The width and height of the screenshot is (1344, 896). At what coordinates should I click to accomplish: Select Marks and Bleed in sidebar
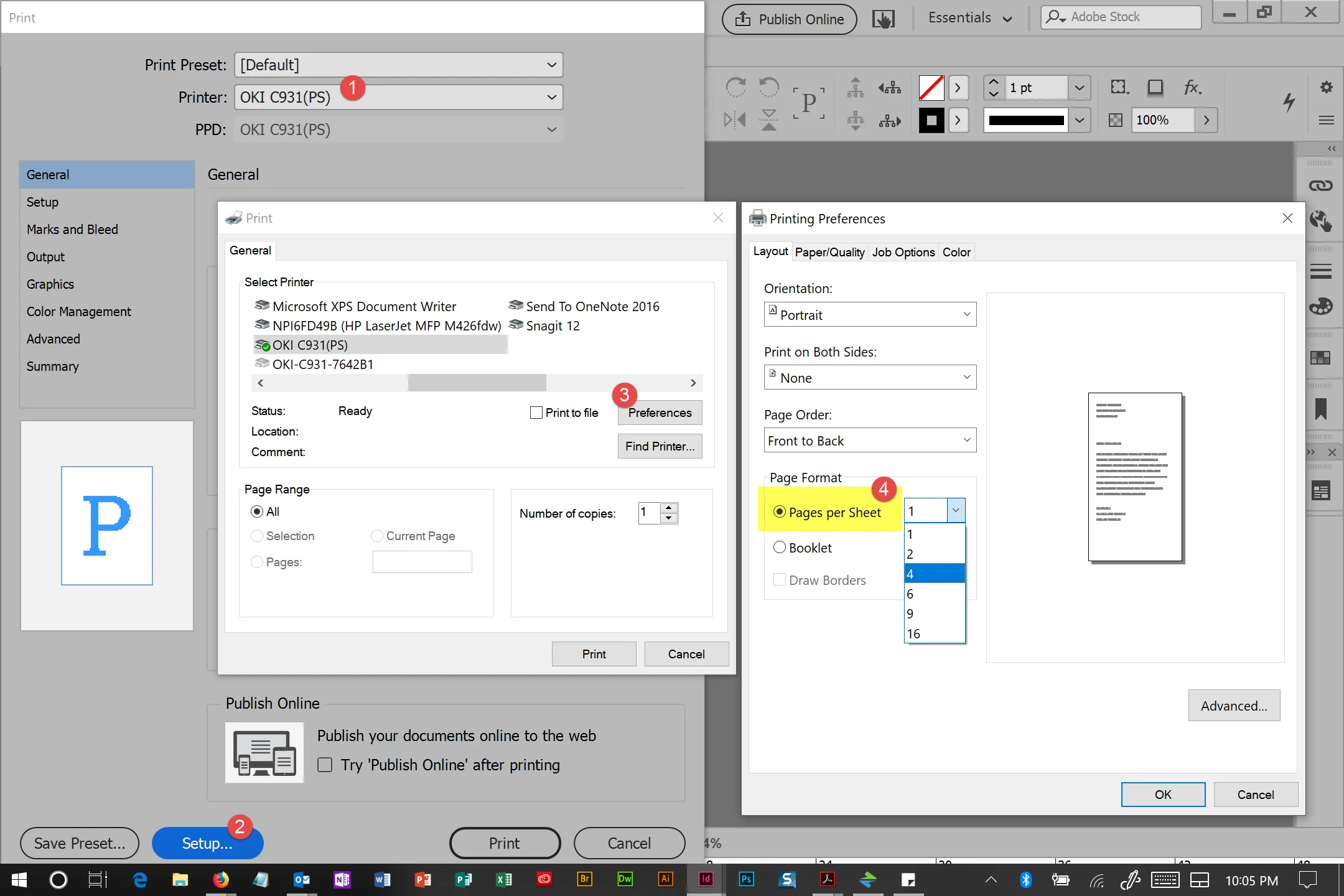point(72,230)
